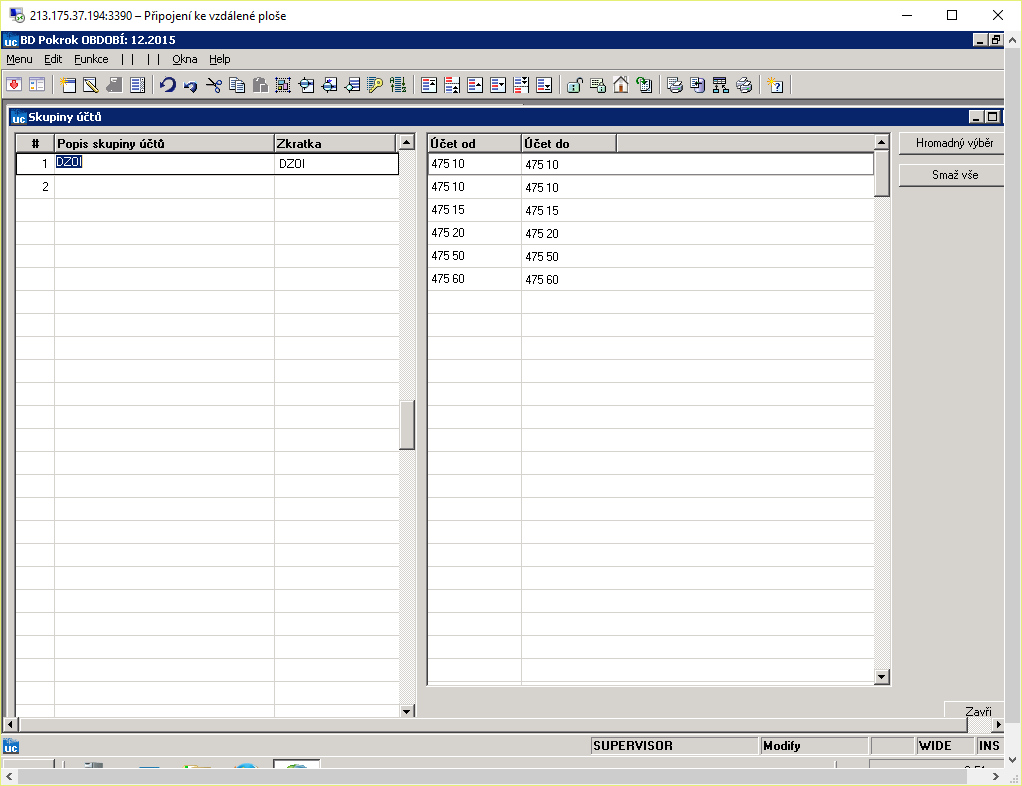Click the Účet do column header

568,143
